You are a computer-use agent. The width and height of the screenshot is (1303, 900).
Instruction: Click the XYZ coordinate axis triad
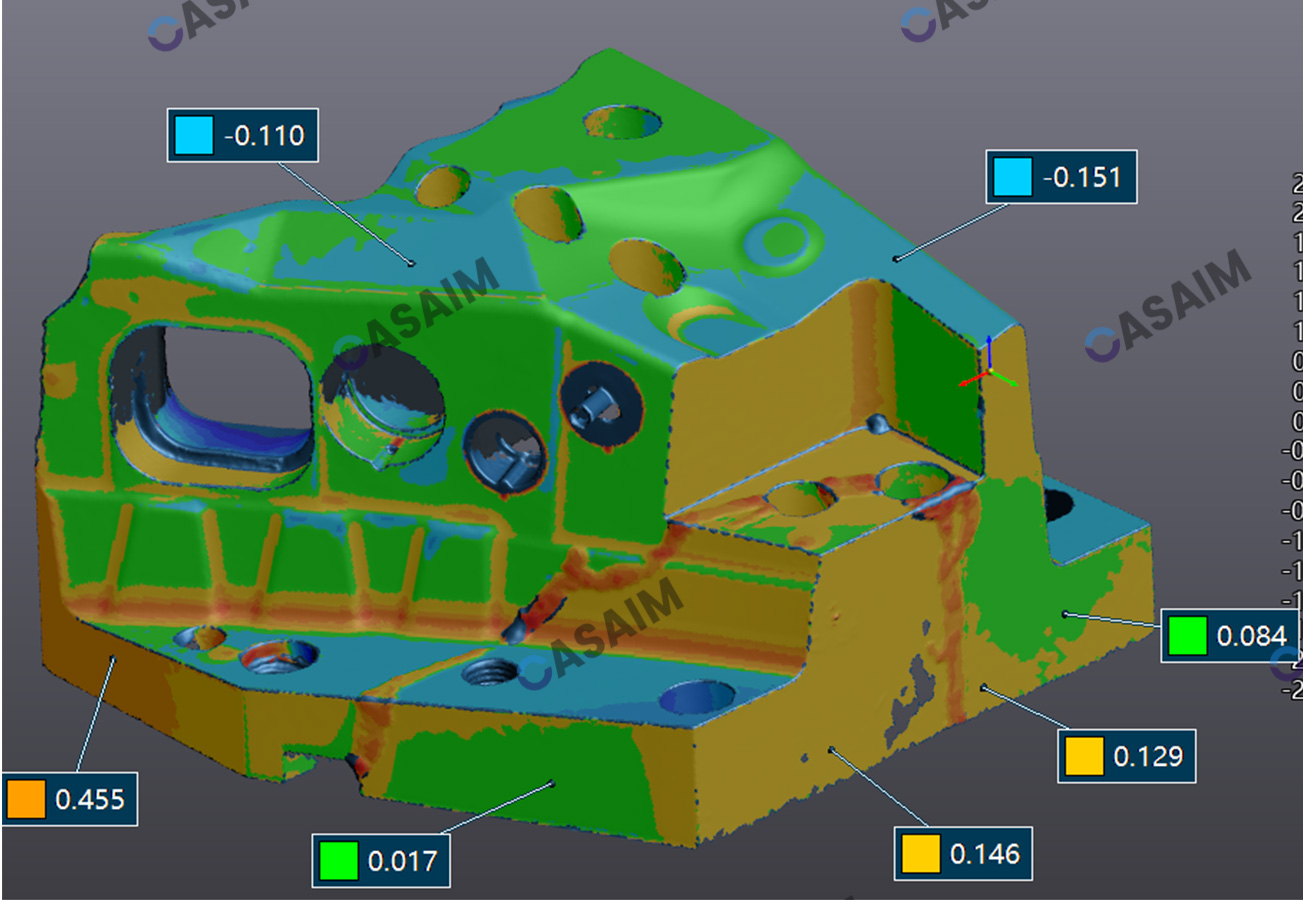click(988, 364)
